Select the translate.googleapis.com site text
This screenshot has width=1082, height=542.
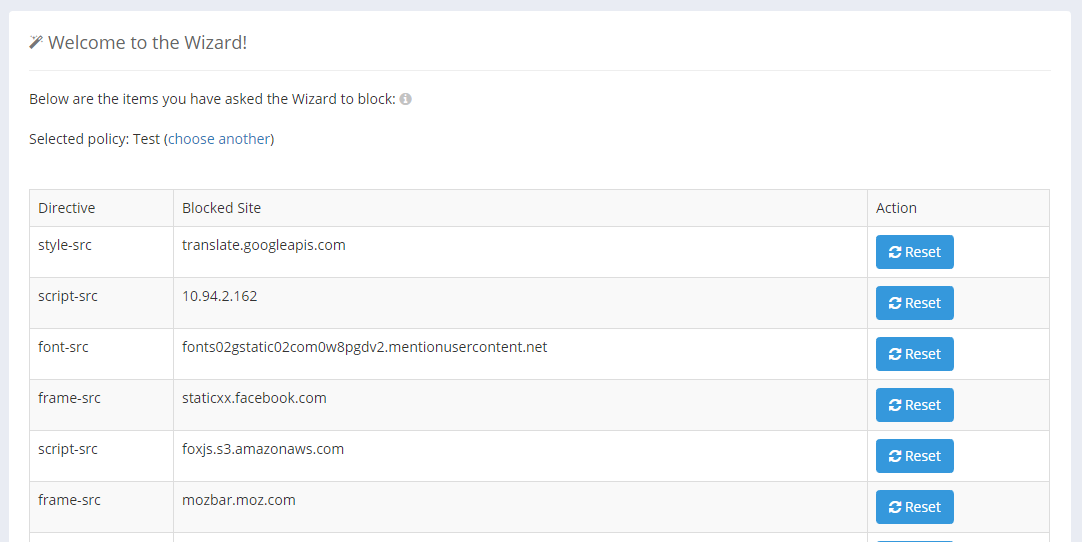264,245
